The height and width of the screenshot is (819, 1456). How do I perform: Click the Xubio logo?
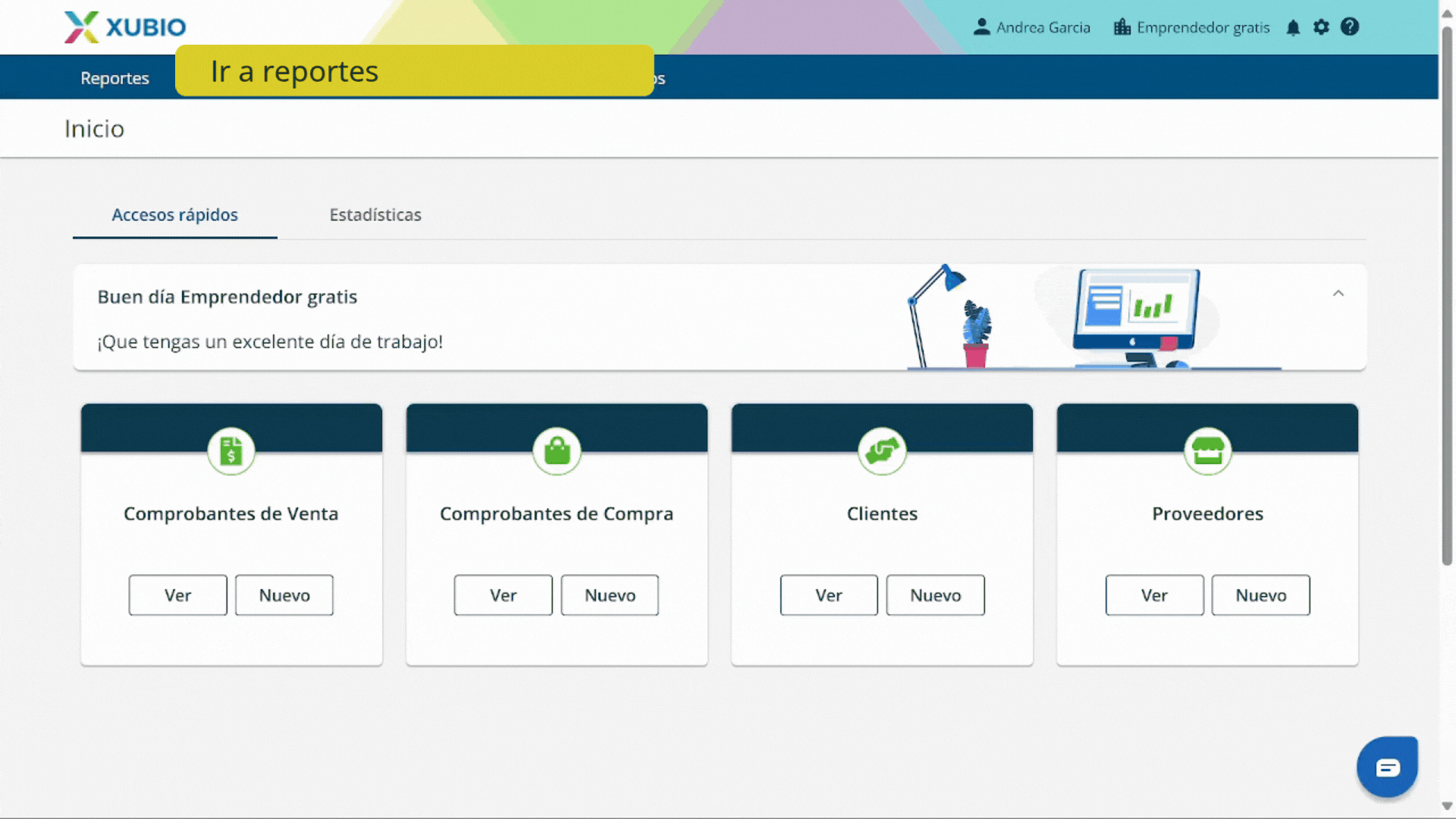coord(125,27)
